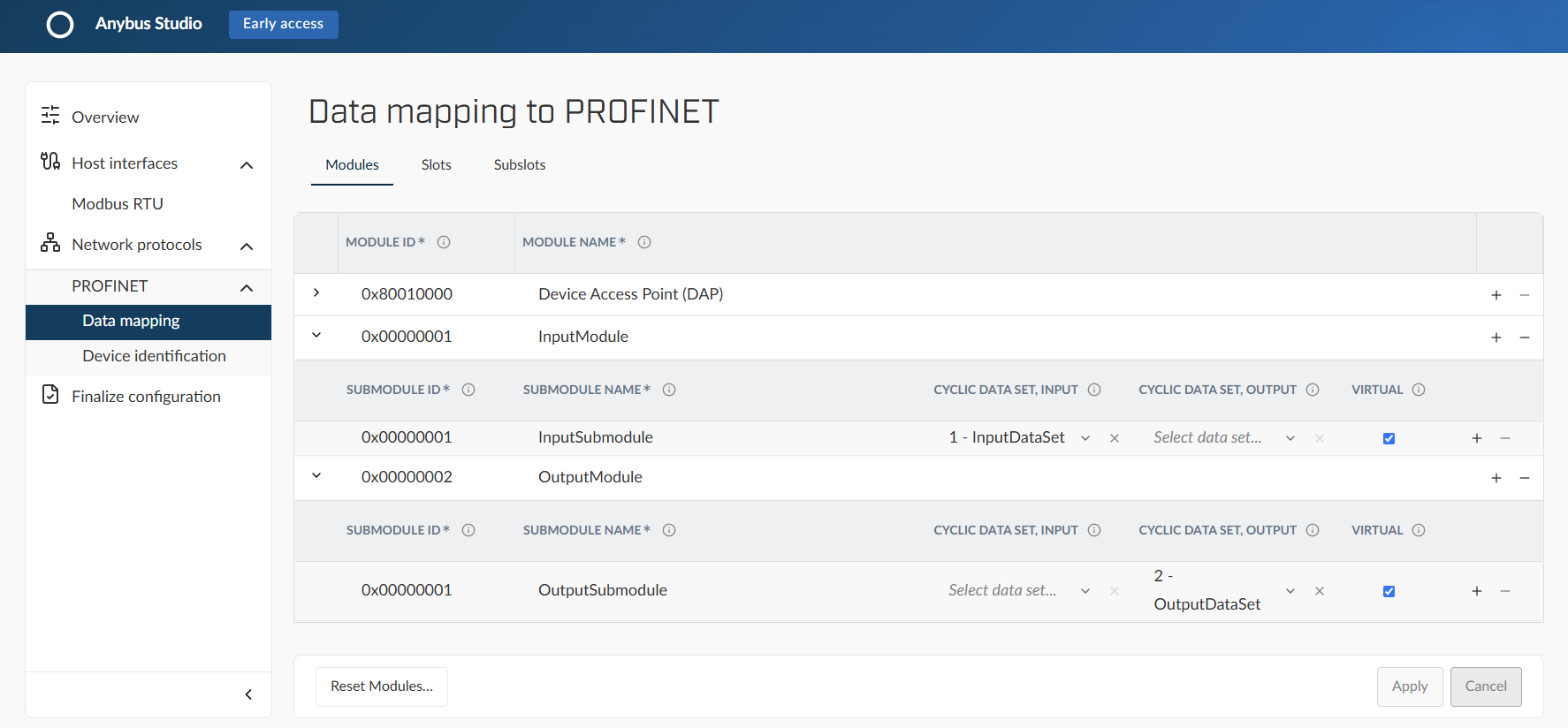Expand the Device Access Point row
Screen dimensions: 1568x728
[x=316, y=292]
